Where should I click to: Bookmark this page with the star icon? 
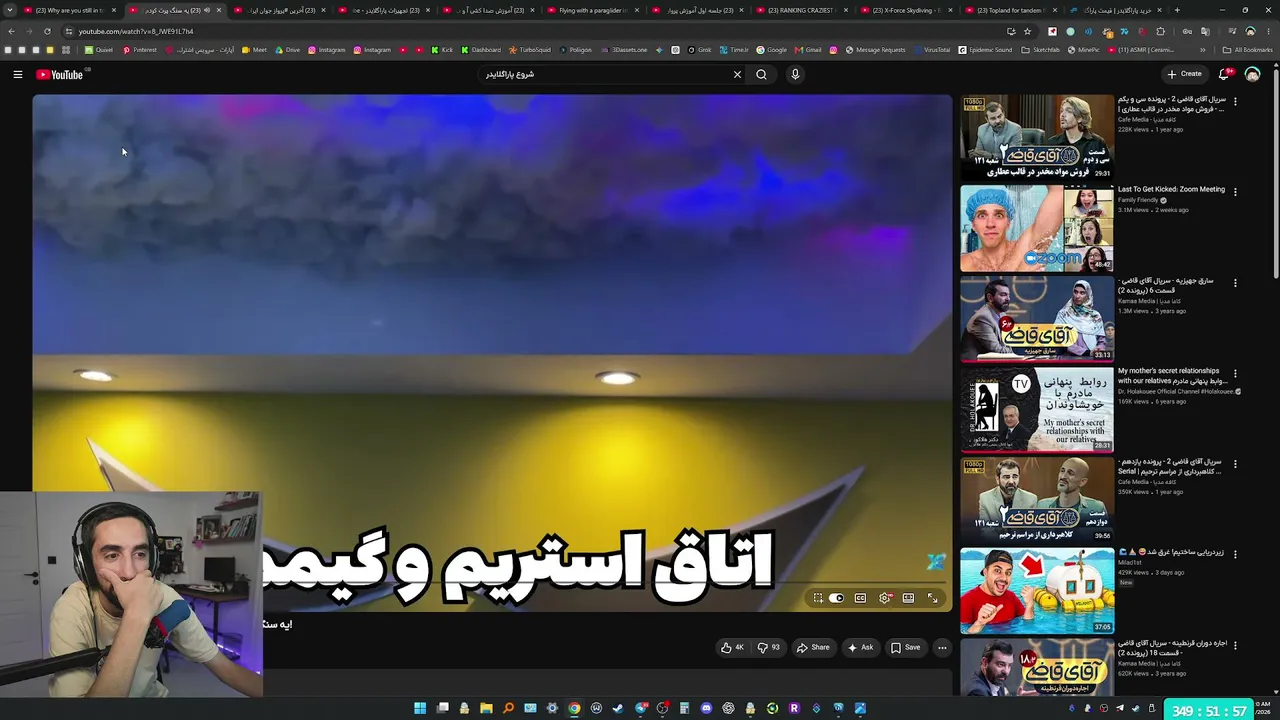pyautogui.click(x=1027, y=31)
